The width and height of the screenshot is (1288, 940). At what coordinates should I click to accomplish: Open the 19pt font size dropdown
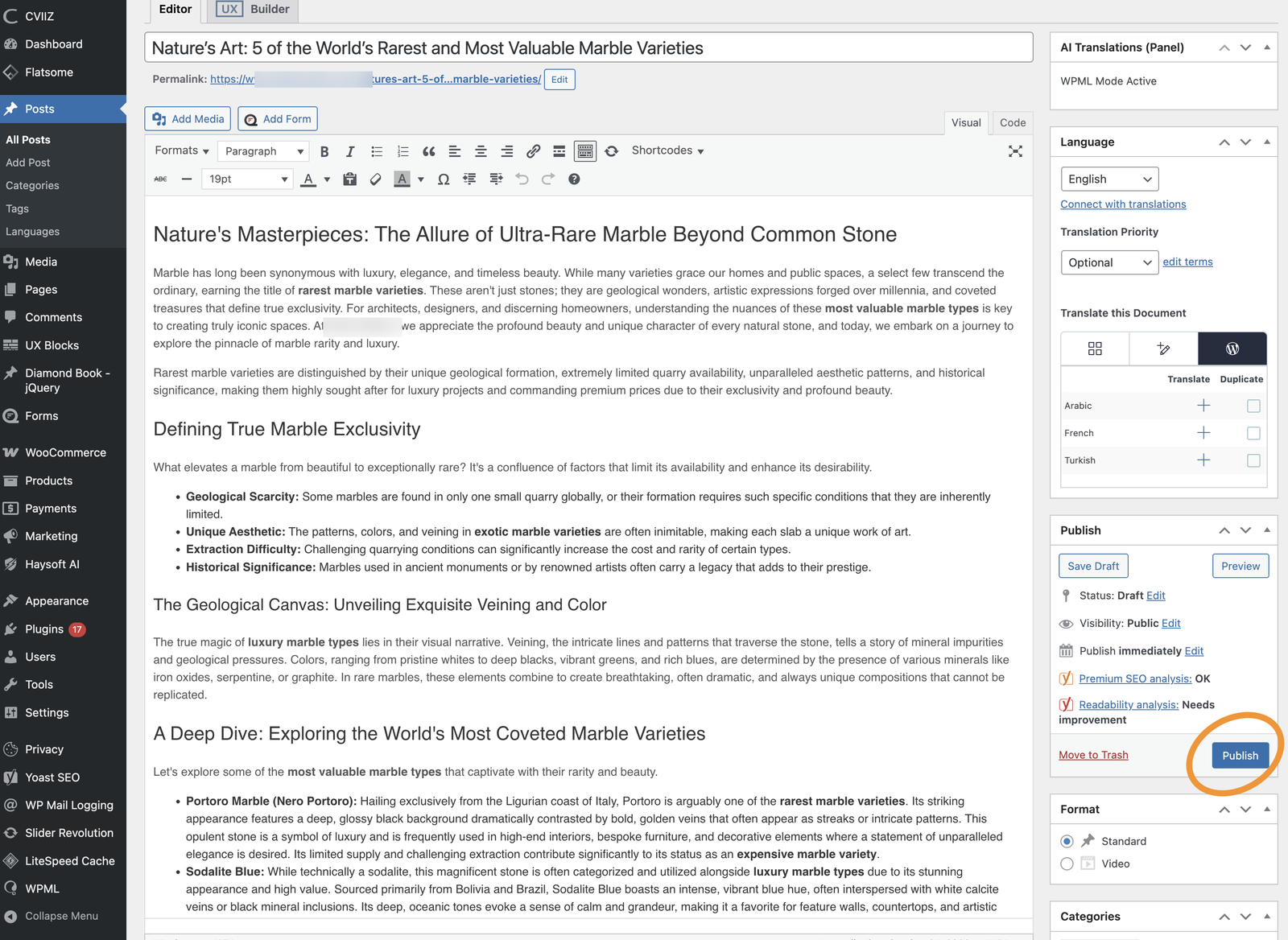(246, 179)
